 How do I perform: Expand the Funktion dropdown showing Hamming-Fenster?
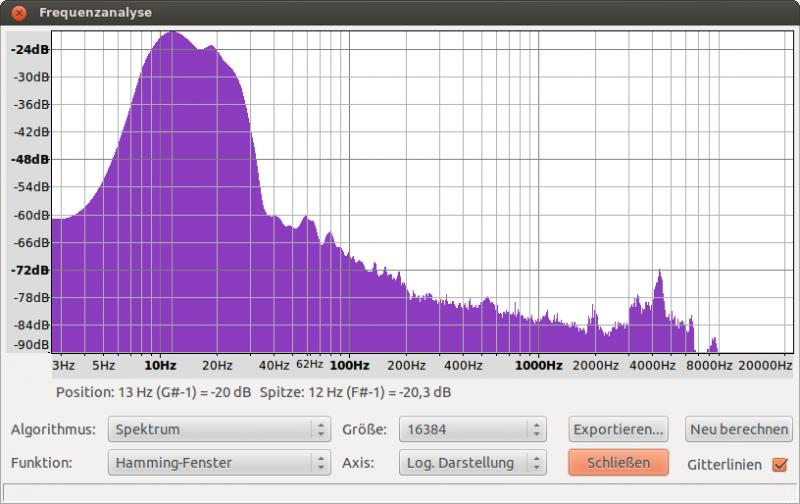click(x=220, y=463)
